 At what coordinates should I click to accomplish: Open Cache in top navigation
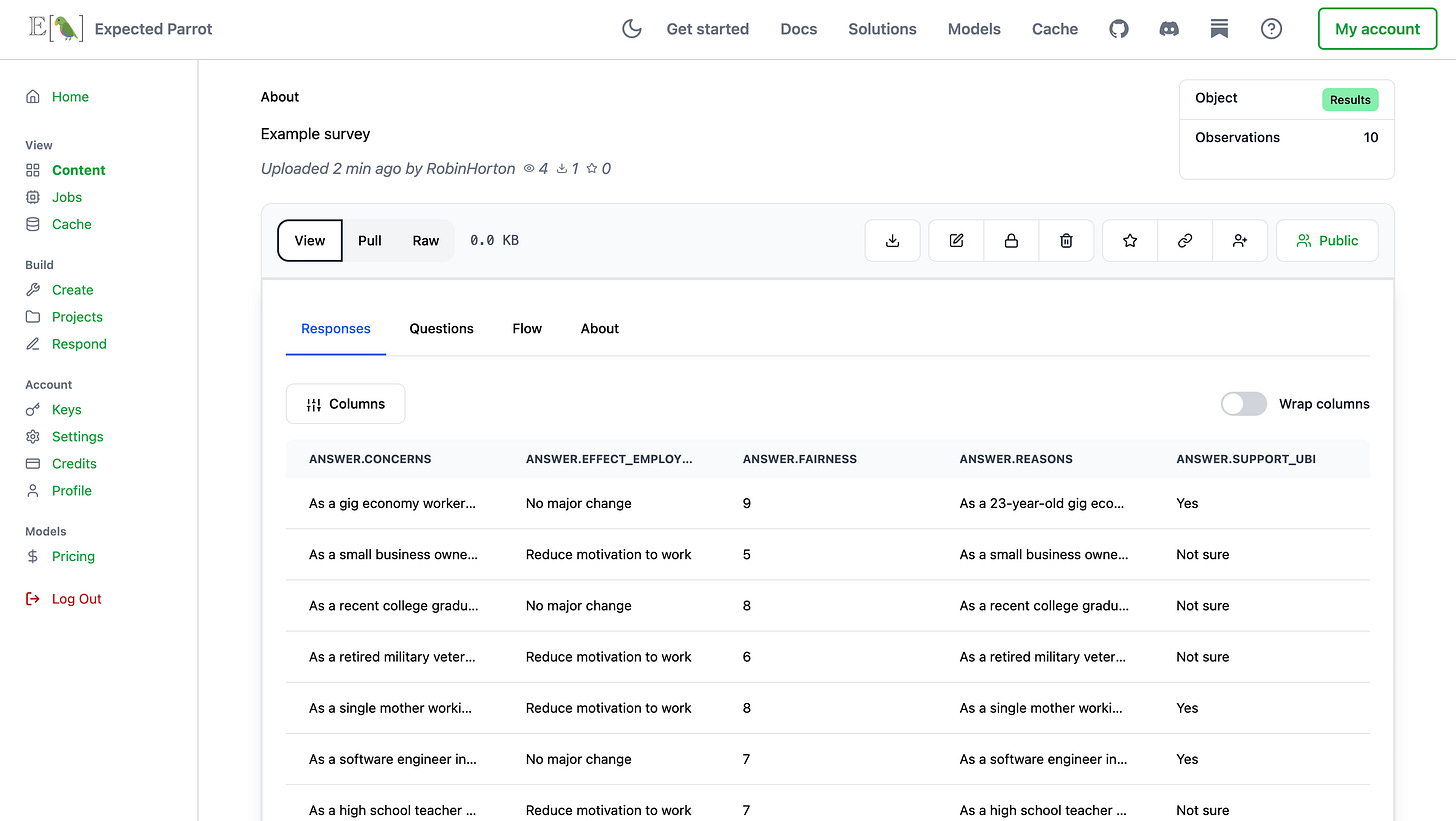coord(1055,29)
